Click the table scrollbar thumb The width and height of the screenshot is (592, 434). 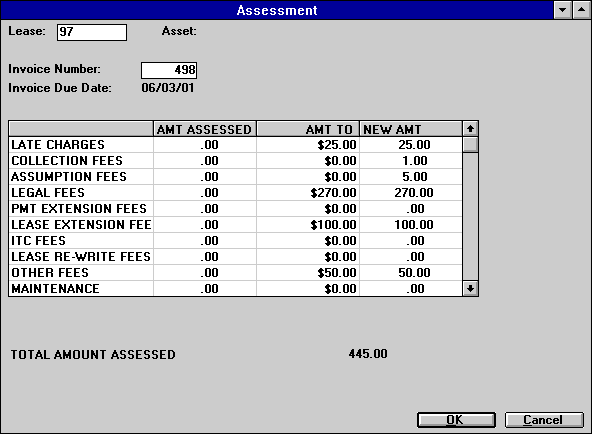[470, 145]
